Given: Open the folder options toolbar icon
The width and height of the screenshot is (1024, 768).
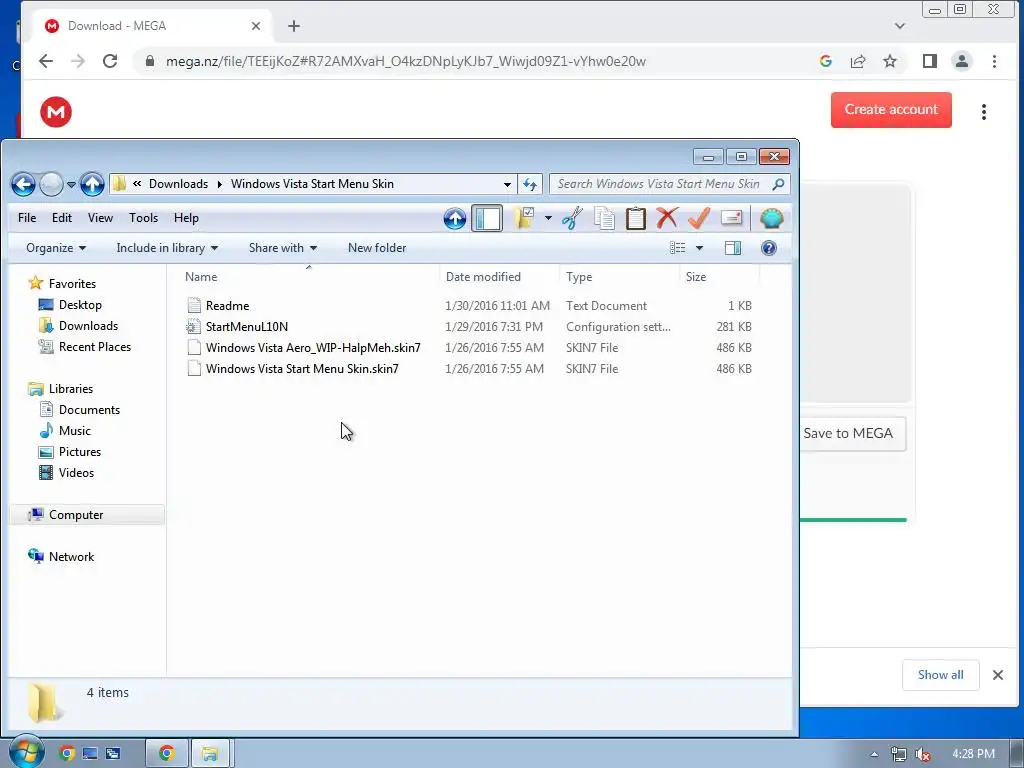Looking at the screenshot, I should click(x=524, y=218).
